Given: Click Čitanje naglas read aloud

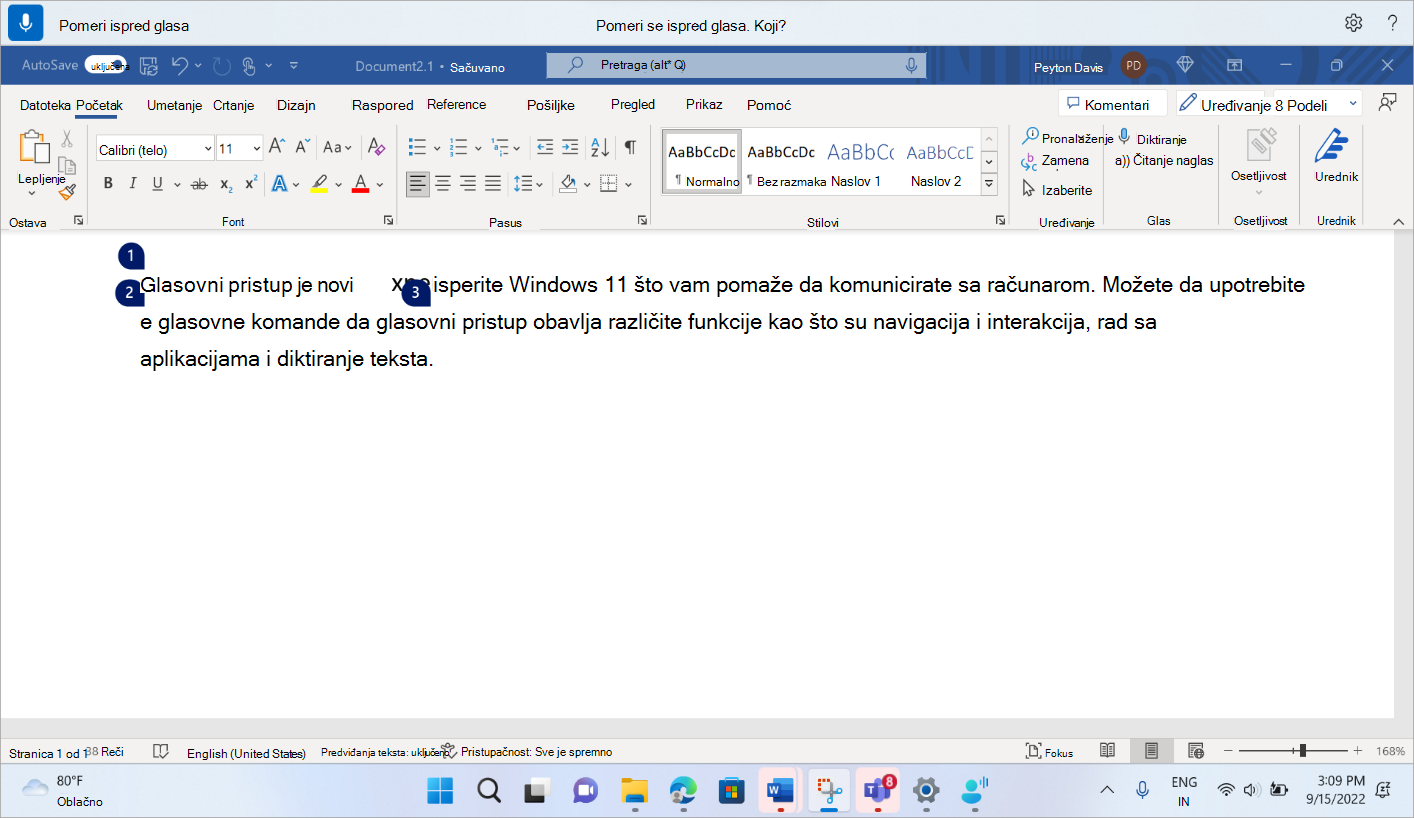Looking at the screenshot, I should [x=1164, y=160].
